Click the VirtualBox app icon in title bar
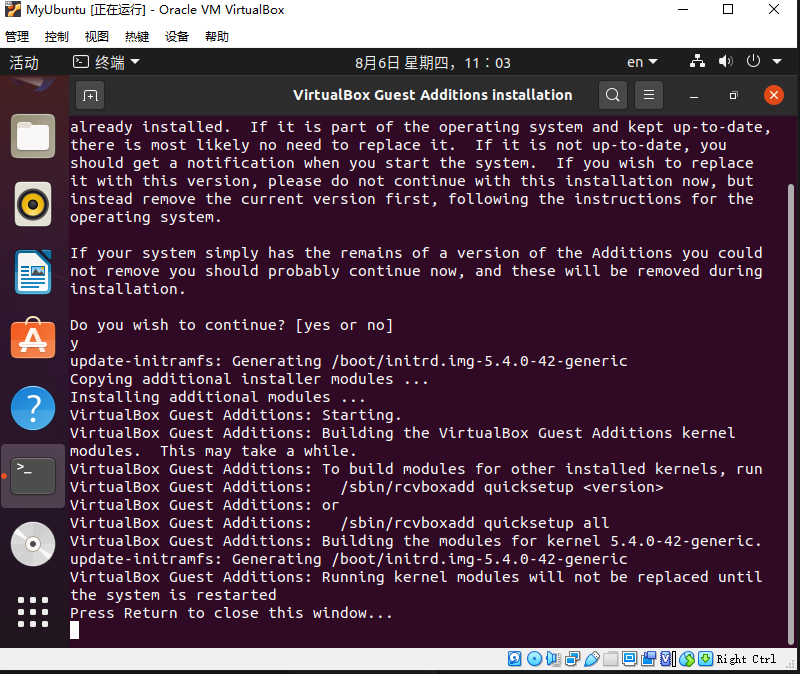 (x=13, y=10)
